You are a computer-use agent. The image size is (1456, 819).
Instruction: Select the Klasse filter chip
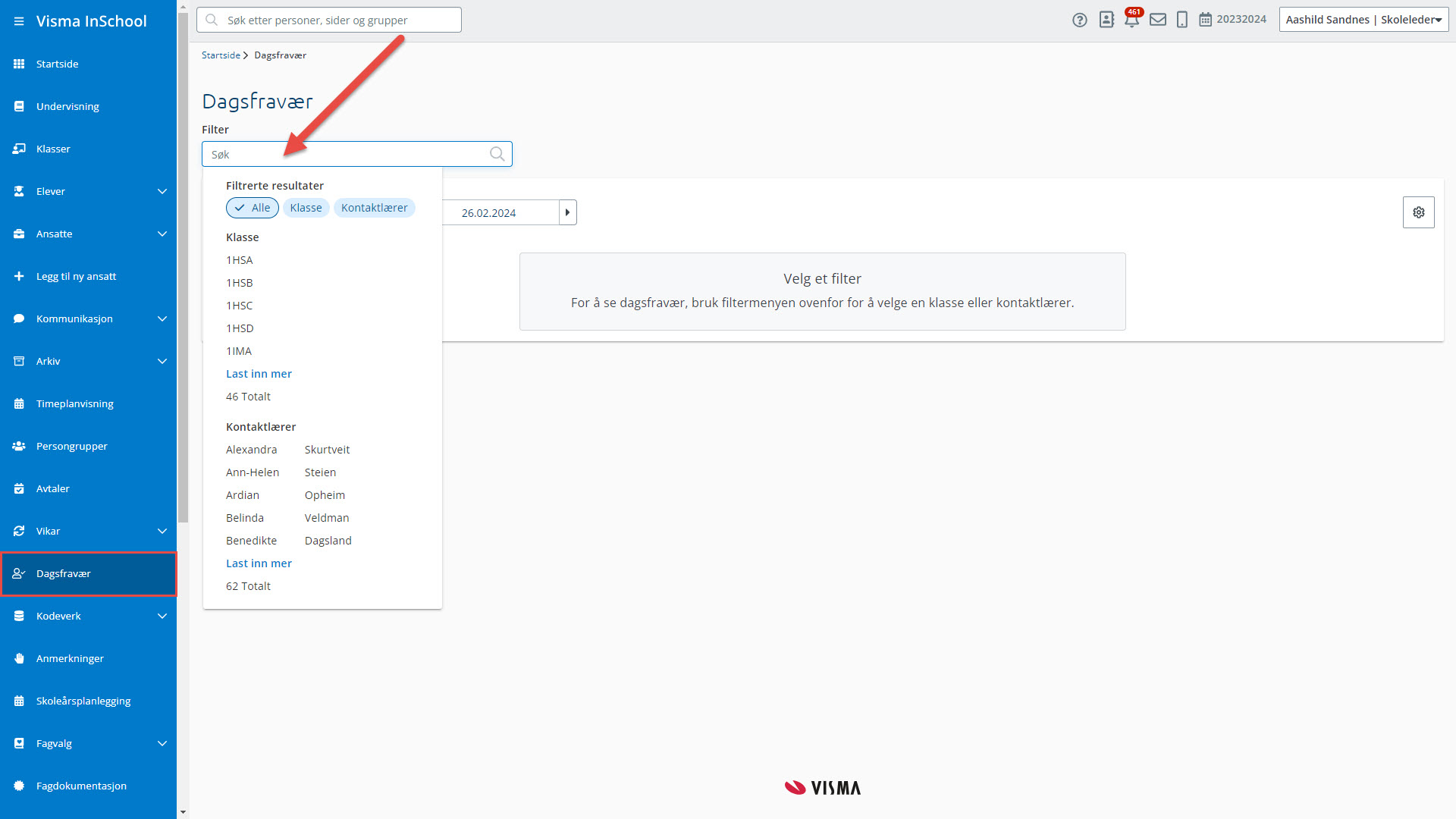(306, 208)
